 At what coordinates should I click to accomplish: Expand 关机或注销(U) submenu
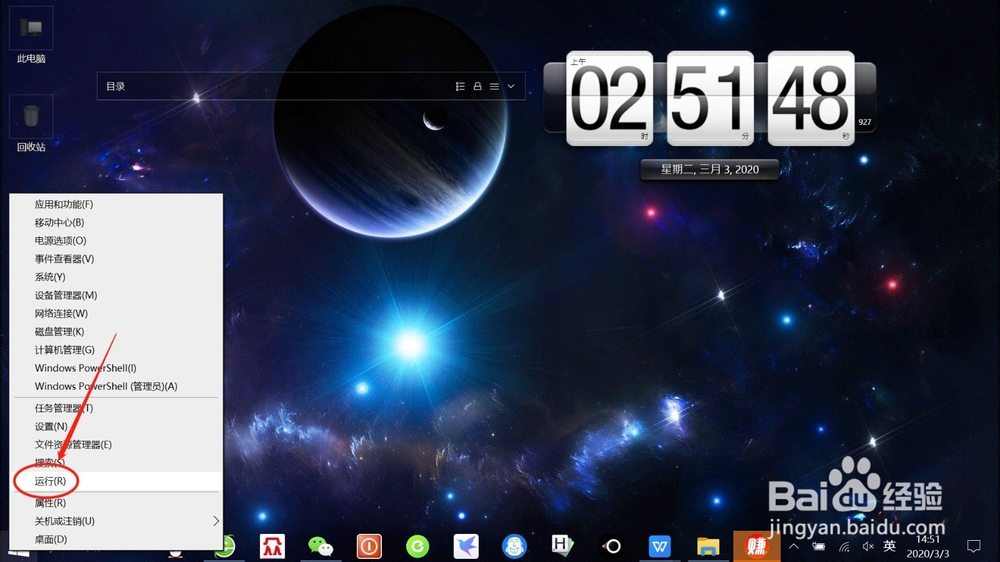[x=116, y=521]
